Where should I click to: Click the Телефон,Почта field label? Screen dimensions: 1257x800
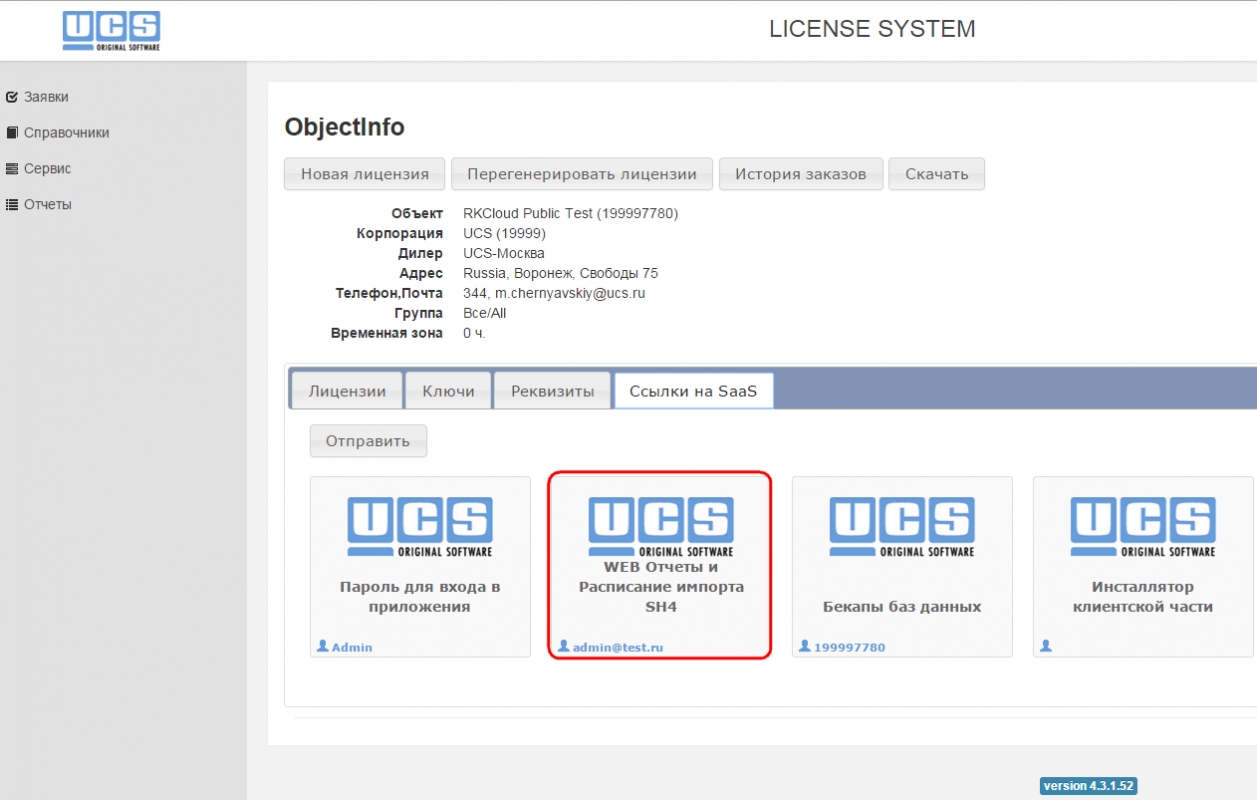pos(389,293)
